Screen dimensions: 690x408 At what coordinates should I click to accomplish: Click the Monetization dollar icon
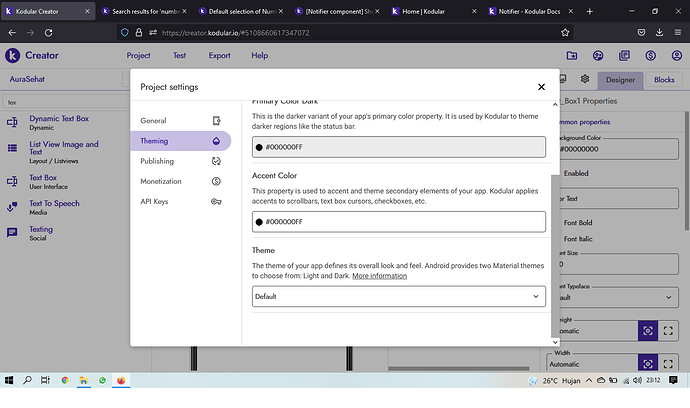216,181
